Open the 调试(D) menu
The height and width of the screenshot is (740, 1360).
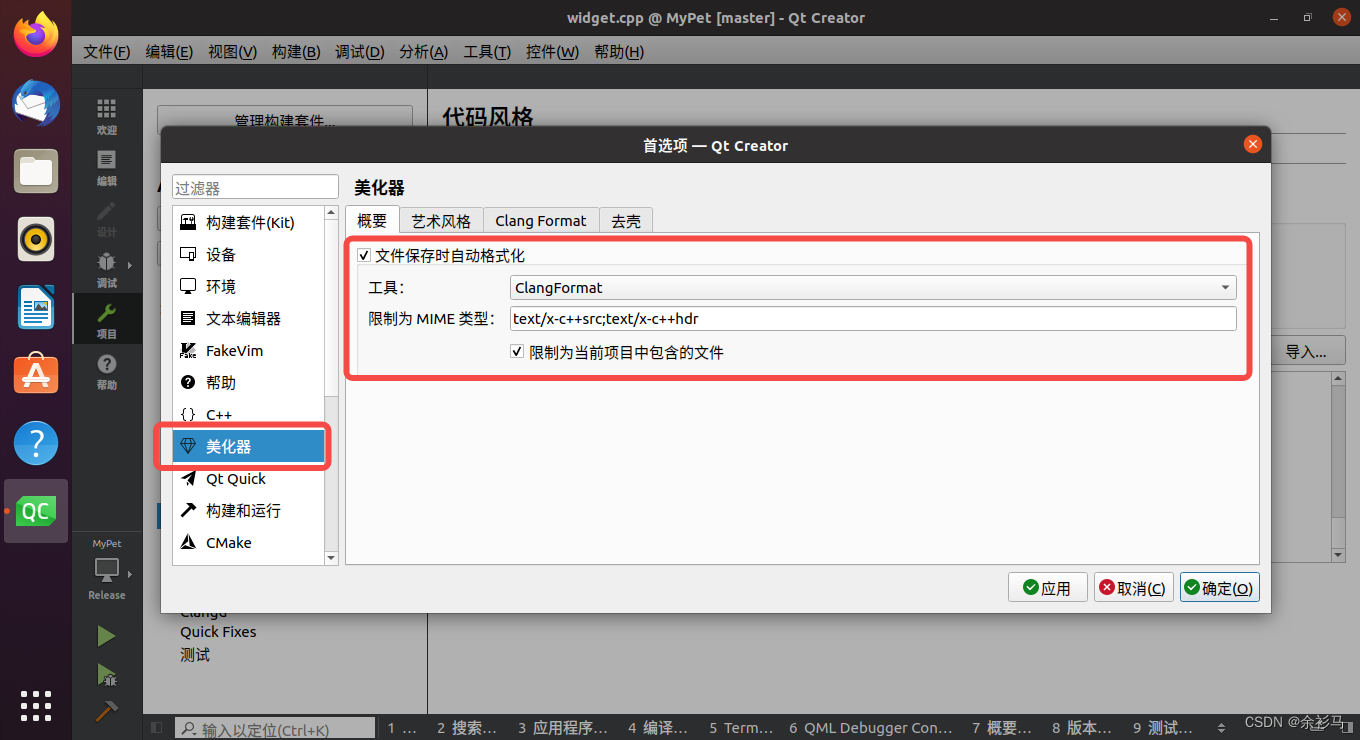tap(360, 52)
